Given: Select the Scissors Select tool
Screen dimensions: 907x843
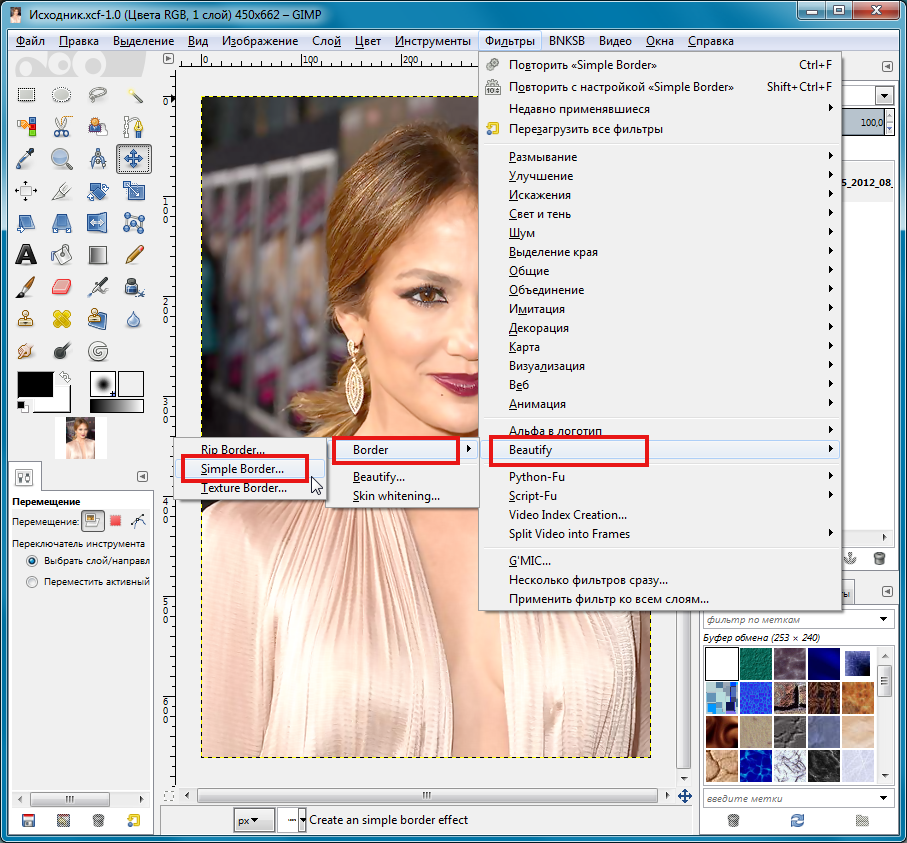Looking at the screenshot, I should [61, 126].
